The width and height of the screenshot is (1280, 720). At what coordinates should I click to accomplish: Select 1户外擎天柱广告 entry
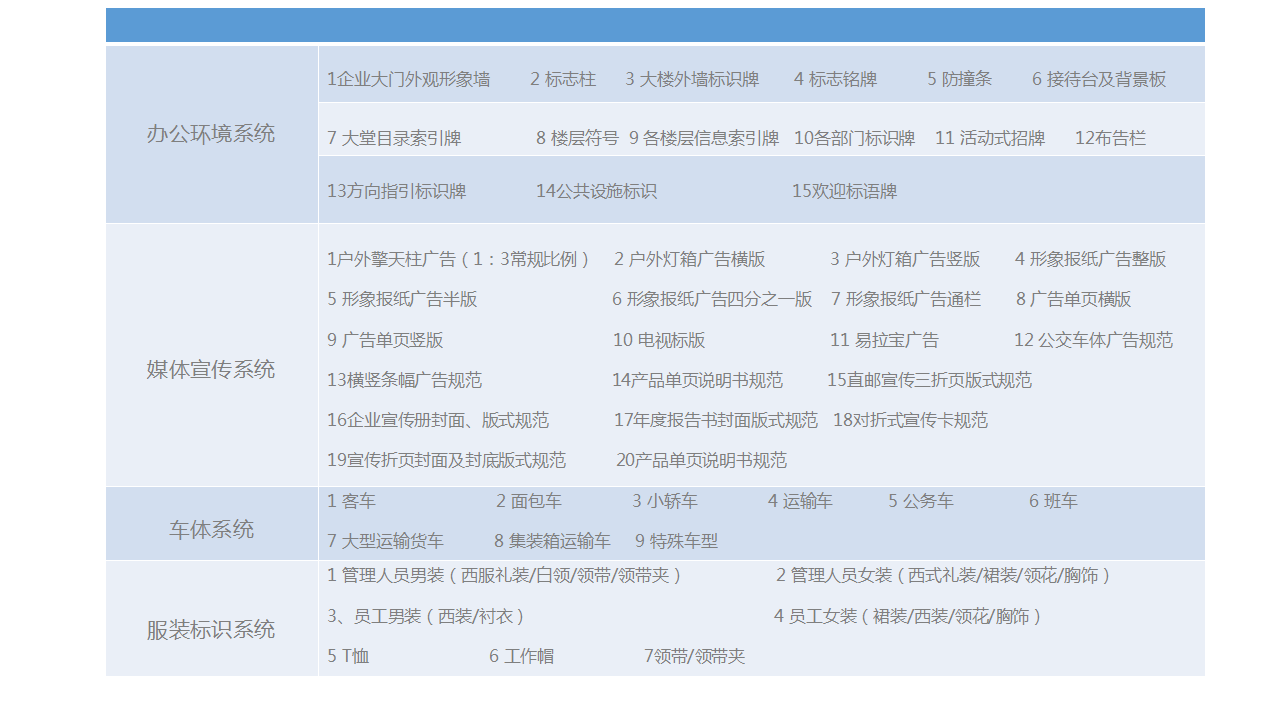(459, 260)
